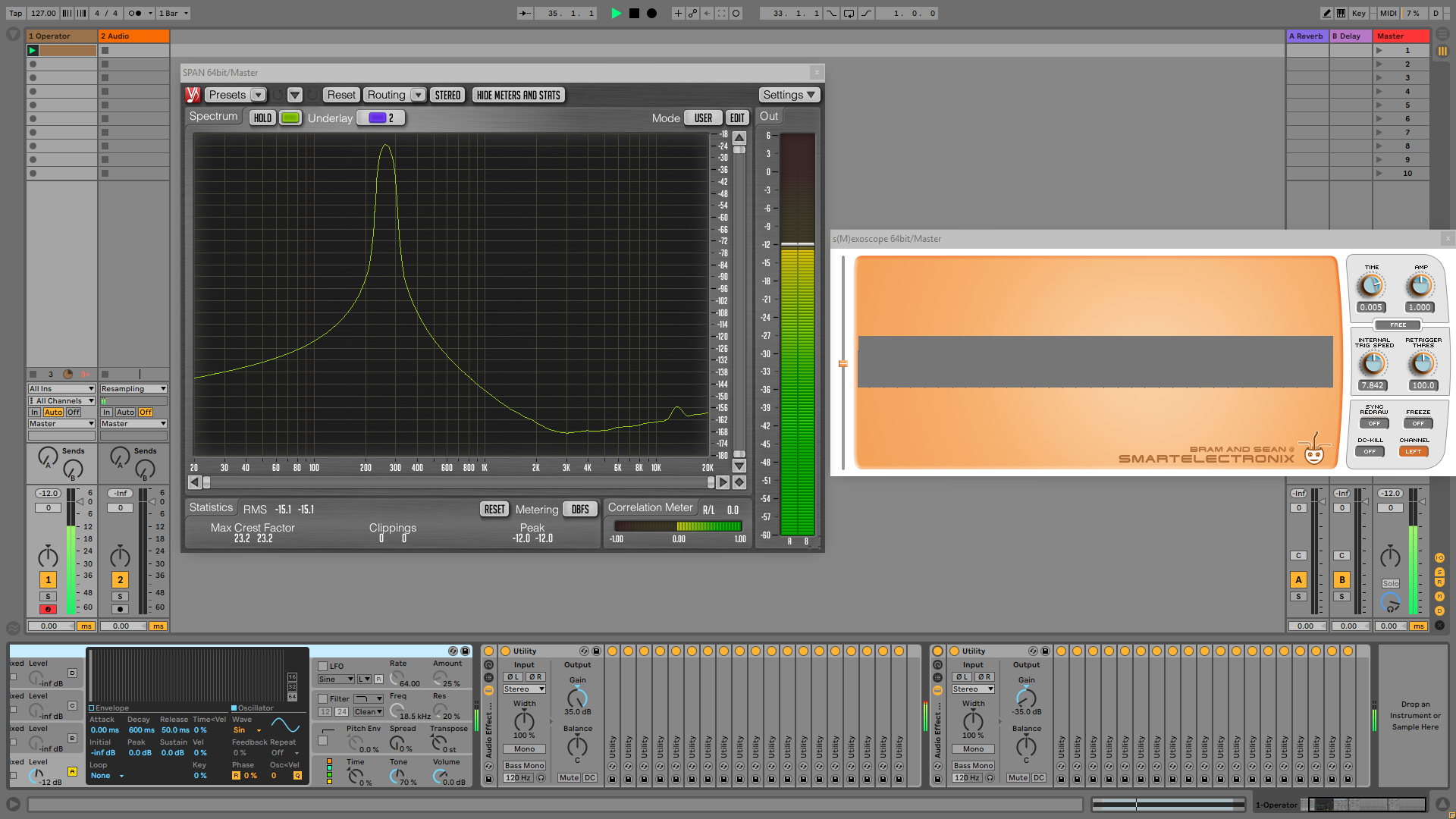This screenshot has width=1456, height=819.
Task: Enable Operator LFO checkbox
Action: tap(322, 666)
